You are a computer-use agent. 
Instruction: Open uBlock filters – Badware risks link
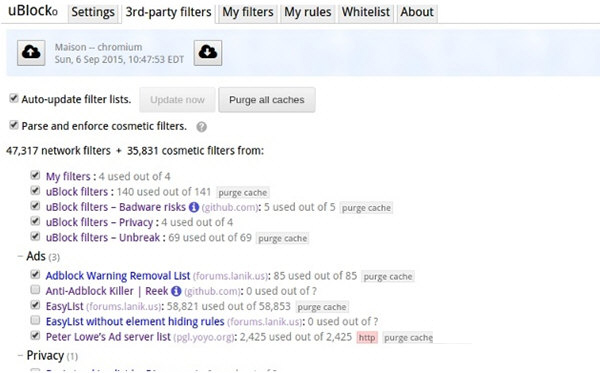(x=116, y=207)
